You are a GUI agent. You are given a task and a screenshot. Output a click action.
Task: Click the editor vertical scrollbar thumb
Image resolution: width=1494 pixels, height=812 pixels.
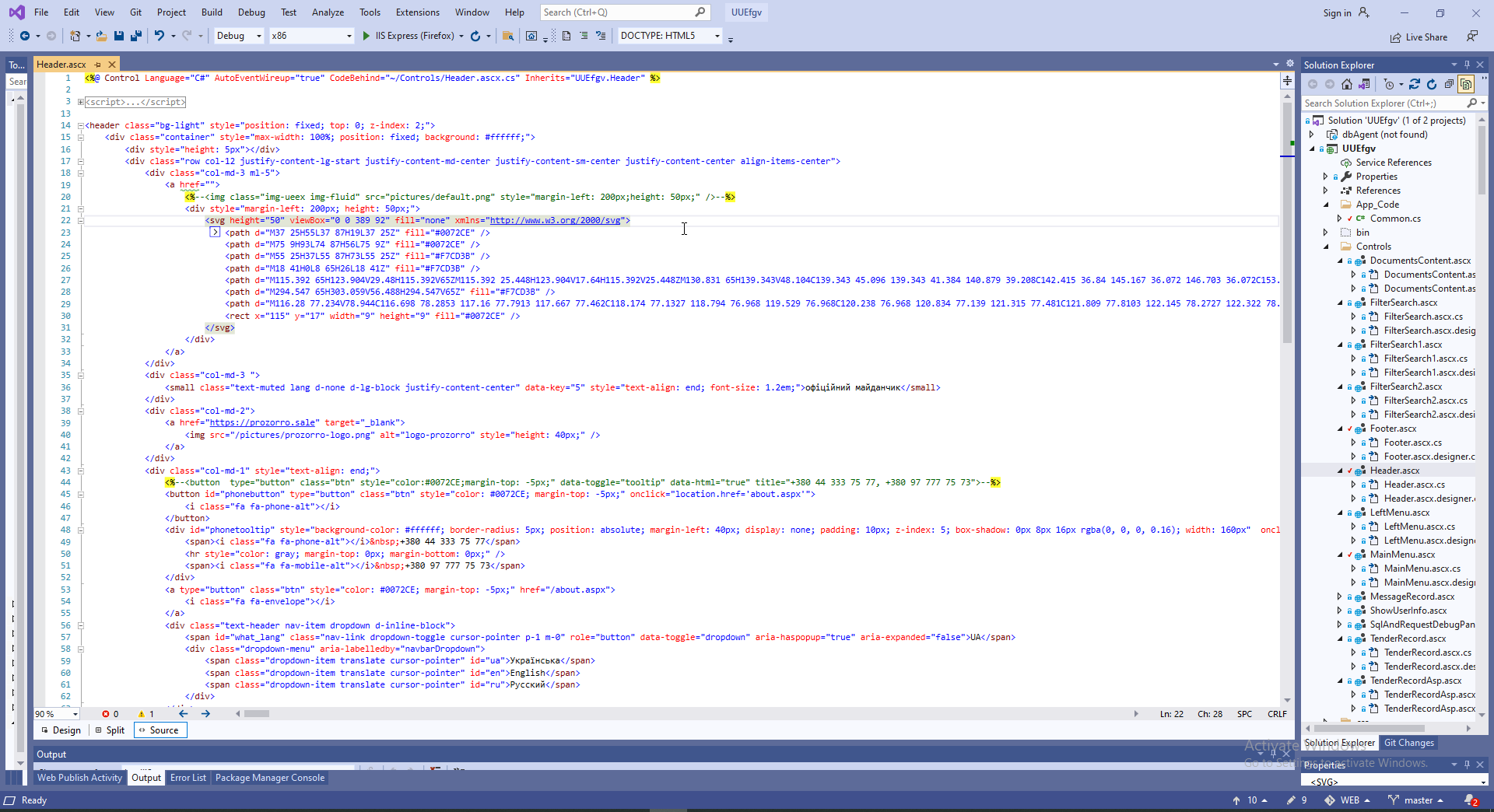tap(1287, 222)
